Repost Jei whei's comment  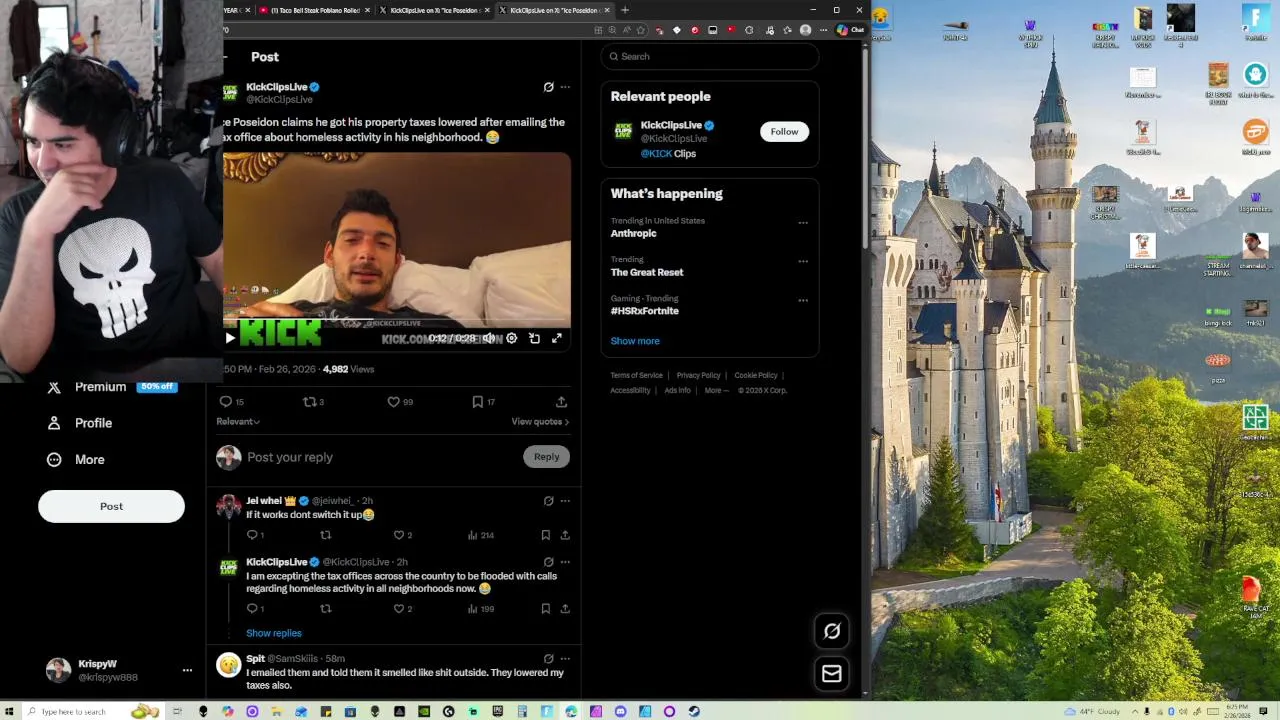tap(325, 535)
